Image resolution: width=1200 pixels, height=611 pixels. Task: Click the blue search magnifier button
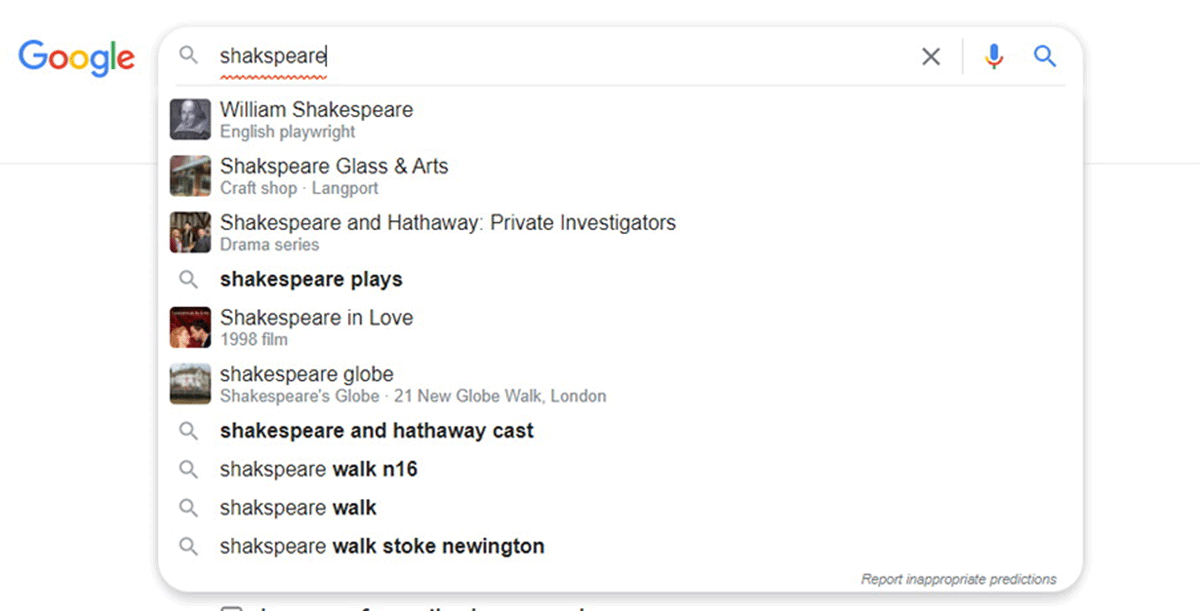[x=1045, y=57]
